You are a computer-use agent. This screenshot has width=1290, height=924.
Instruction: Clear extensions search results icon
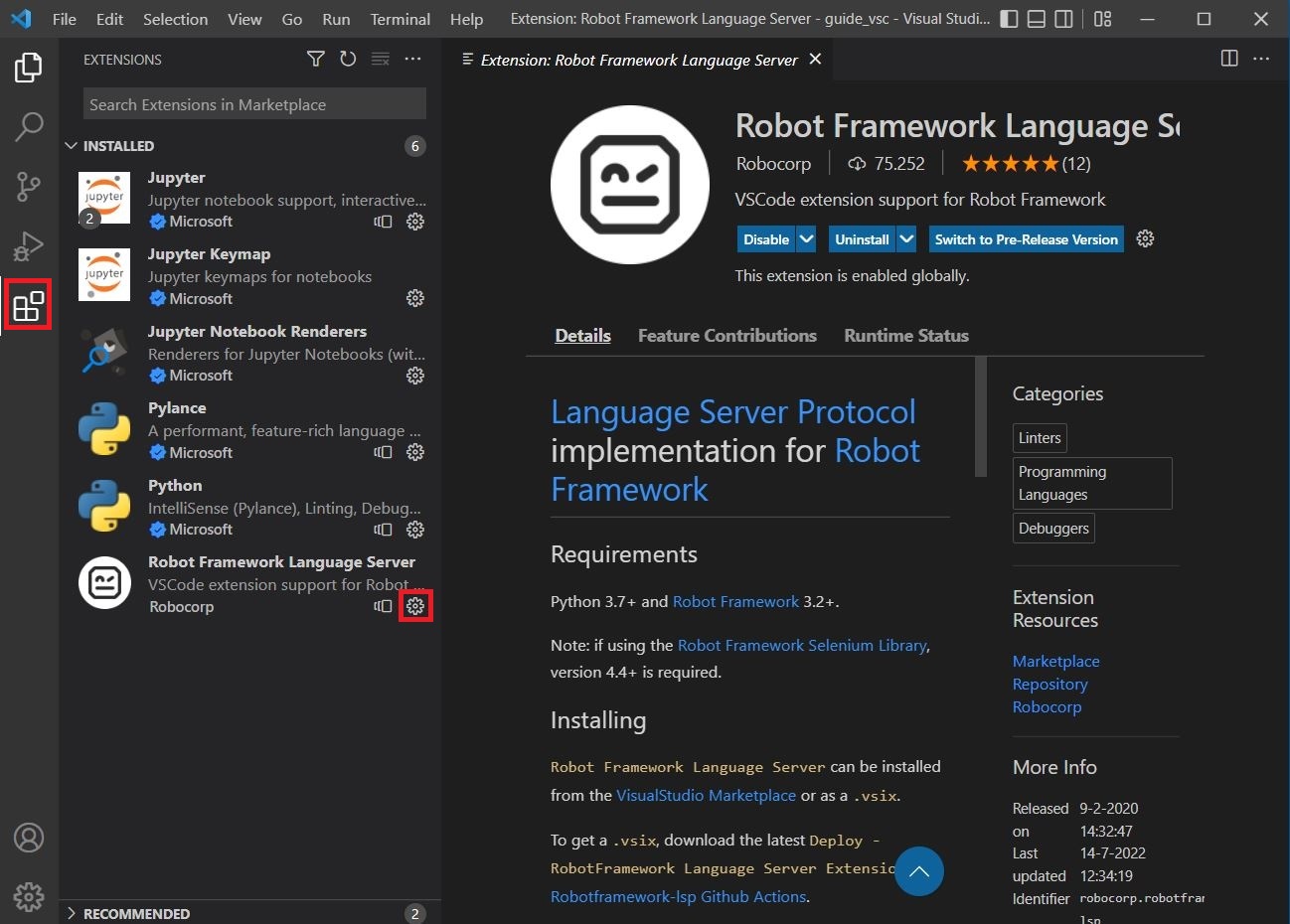click(381, 60)
